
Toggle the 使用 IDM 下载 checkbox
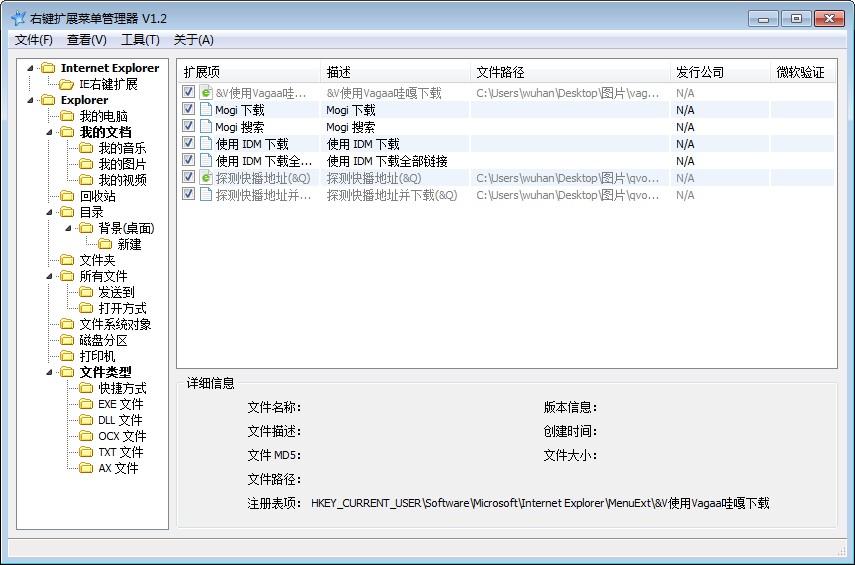[x=189, y=144]
